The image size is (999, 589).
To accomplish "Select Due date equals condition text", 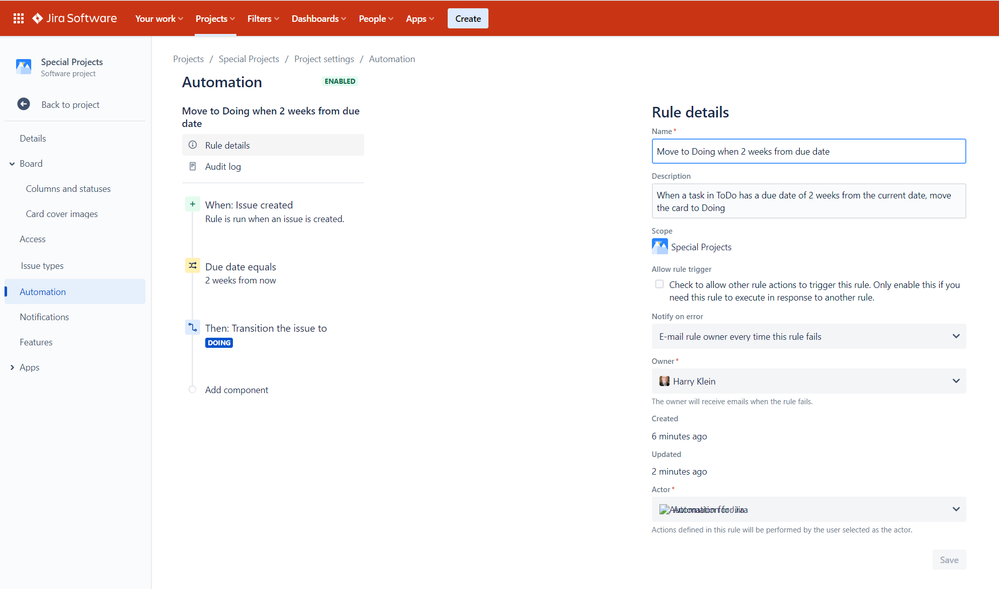I will tap(241, 266).
